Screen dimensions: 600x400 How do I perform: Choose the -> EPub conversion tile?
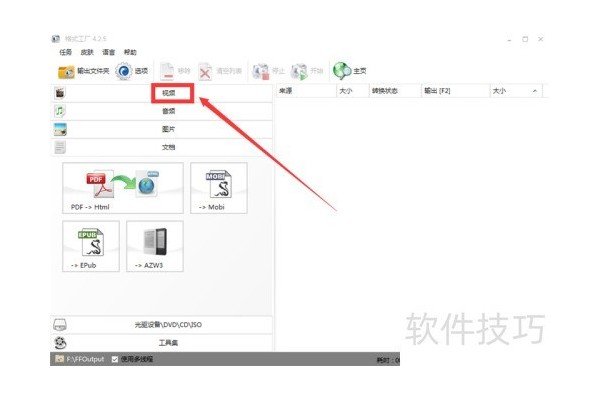91,246
